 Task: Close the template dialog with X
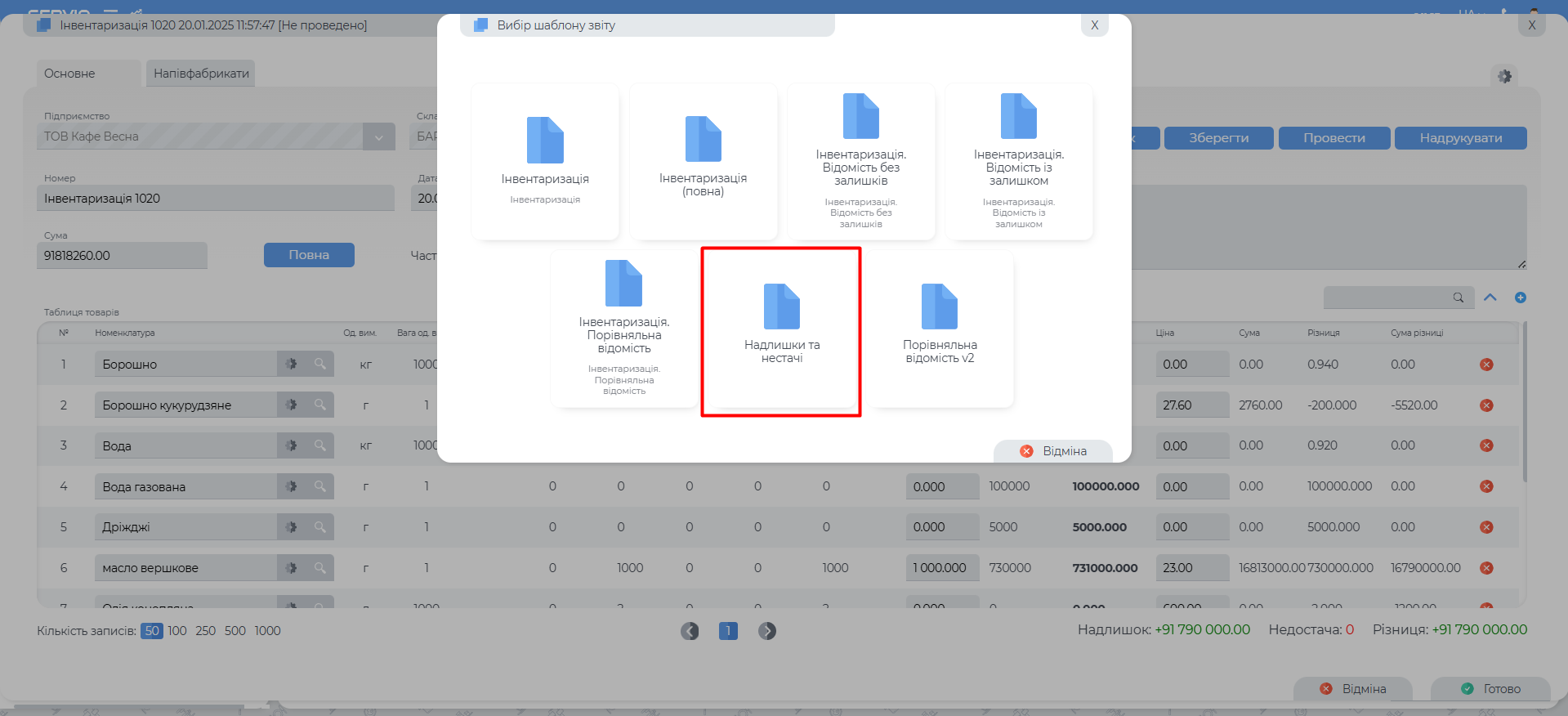[1094, 25]
